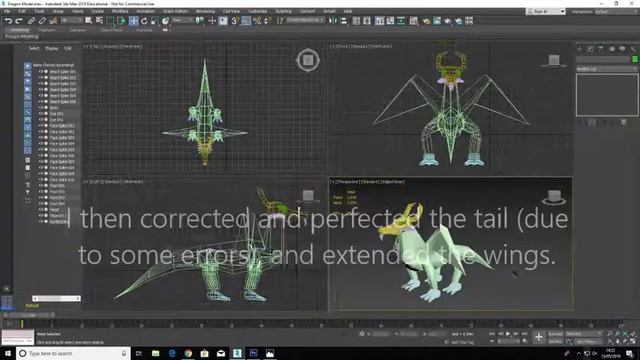
Task: Open Select by Name tool
Action: point(99,20)
